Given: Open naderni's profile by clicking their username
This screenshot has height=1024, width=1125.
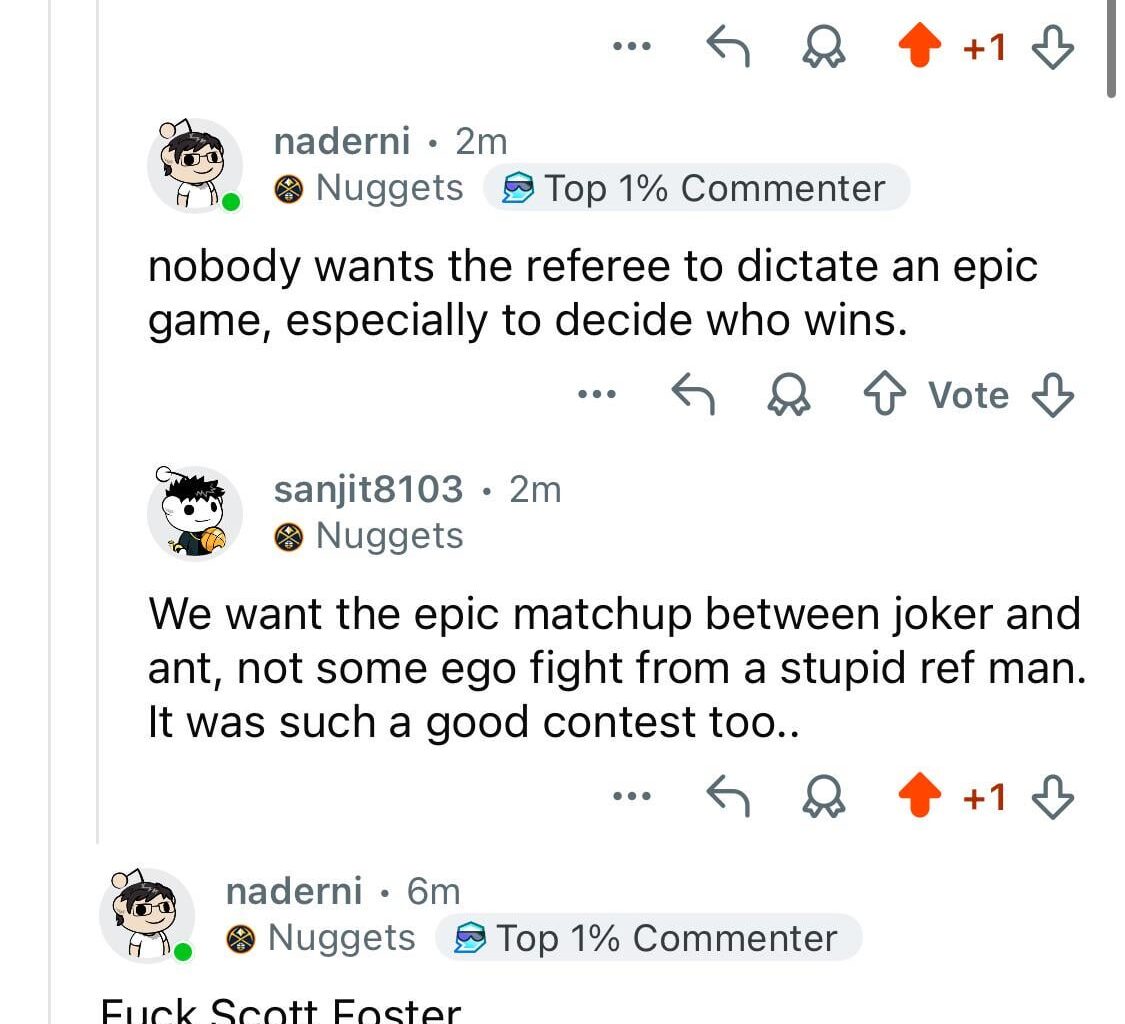Looking at the screenshot, I should [341, 141].
